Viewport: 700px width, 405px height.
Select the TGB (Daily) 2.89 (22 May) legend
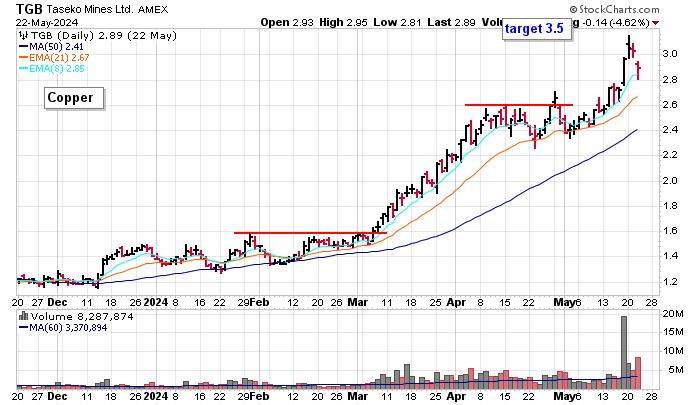[103, 36]
